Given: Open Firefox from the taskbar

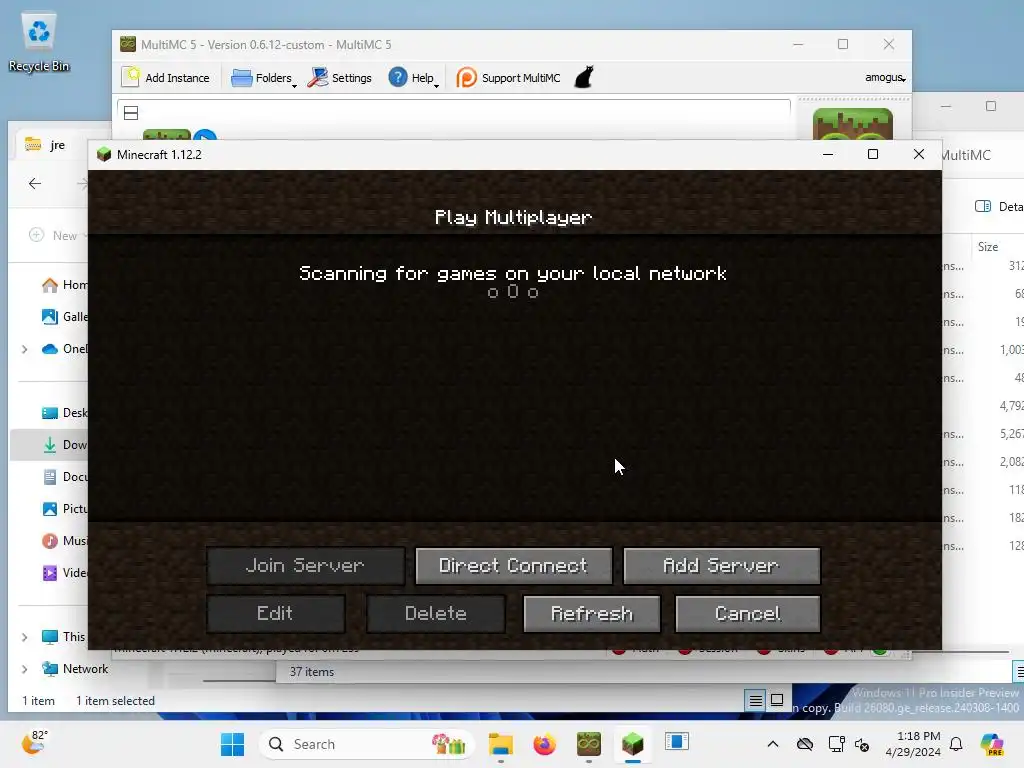Looking at the screenshot, I should pos(545,744).
